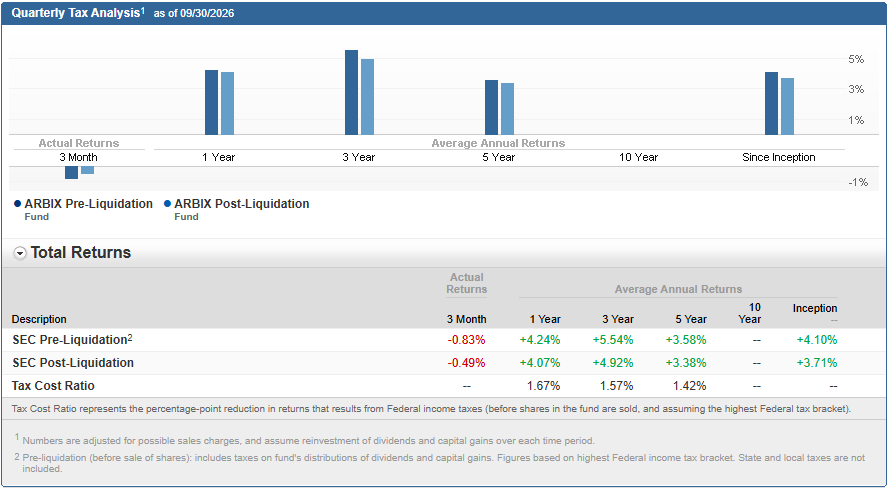Click the ARBIX Pre-Liquidation legend dot
Viewport: 888px width, 488px height.
pyautogui.click(x=18, y=204)
